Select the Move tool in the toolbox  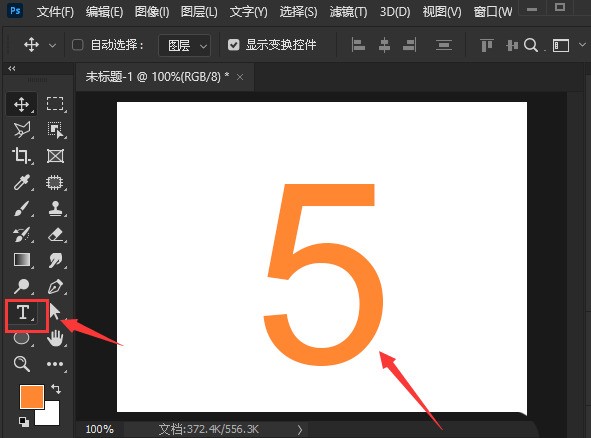(21, 104)
